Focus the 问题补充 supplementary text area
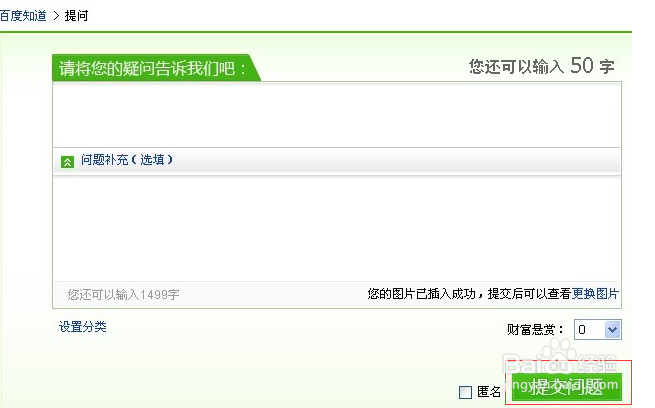 [x=337, y=228]
